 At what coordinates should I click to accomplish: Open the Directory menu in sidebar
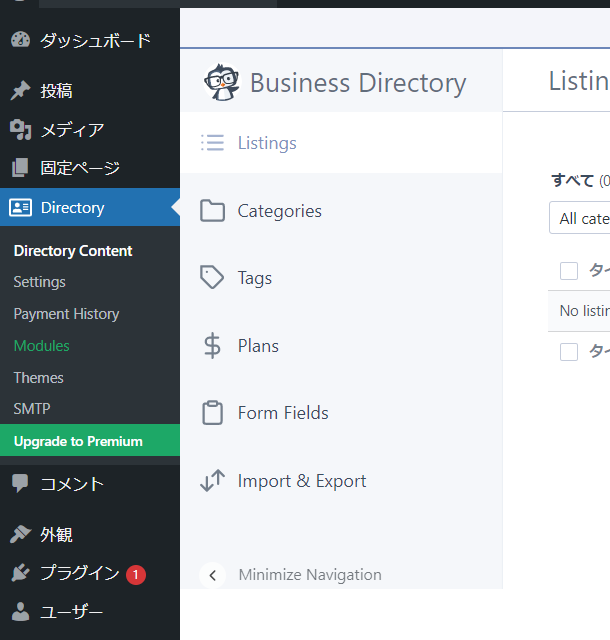tap(72, 208)
